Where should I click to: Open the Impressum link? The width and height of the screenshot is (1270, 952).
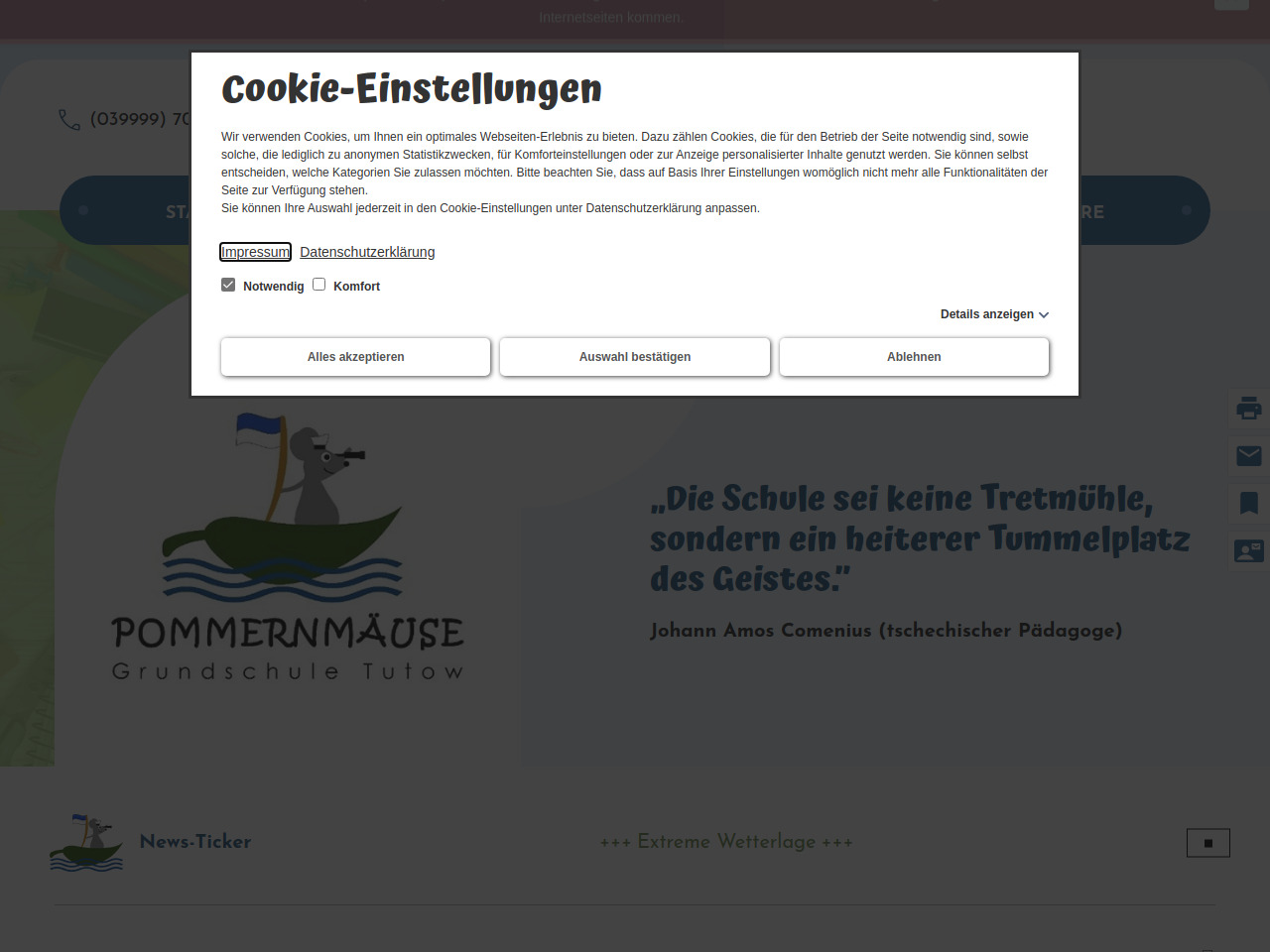255,252
